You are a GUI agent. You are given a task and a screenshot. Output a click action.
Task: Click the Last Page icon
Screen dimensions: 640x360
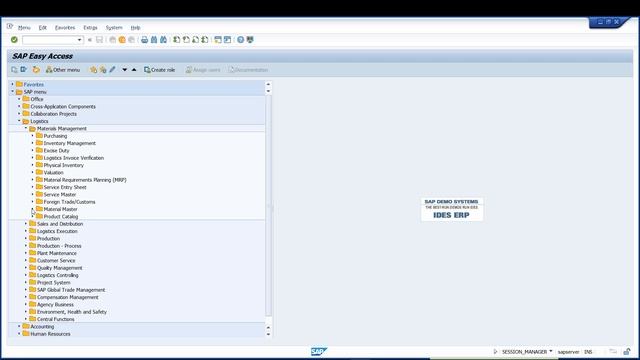click(x=205, y=40)
